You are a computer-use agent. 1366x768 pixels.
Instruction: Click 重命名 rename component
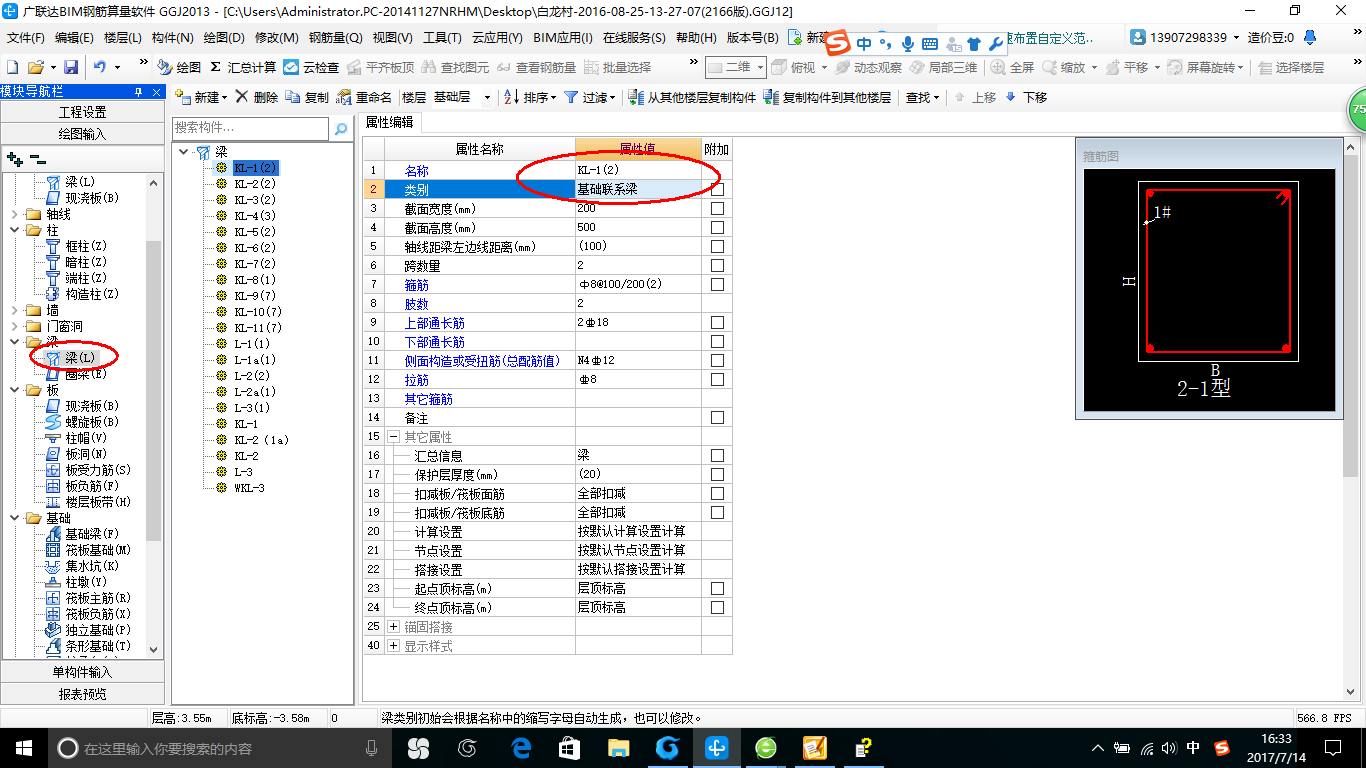[365, 97]
